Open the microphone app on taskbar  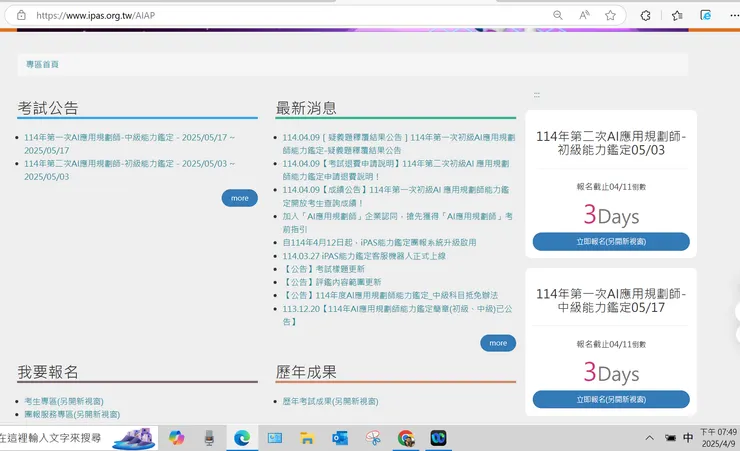click(x=209, y=438)
